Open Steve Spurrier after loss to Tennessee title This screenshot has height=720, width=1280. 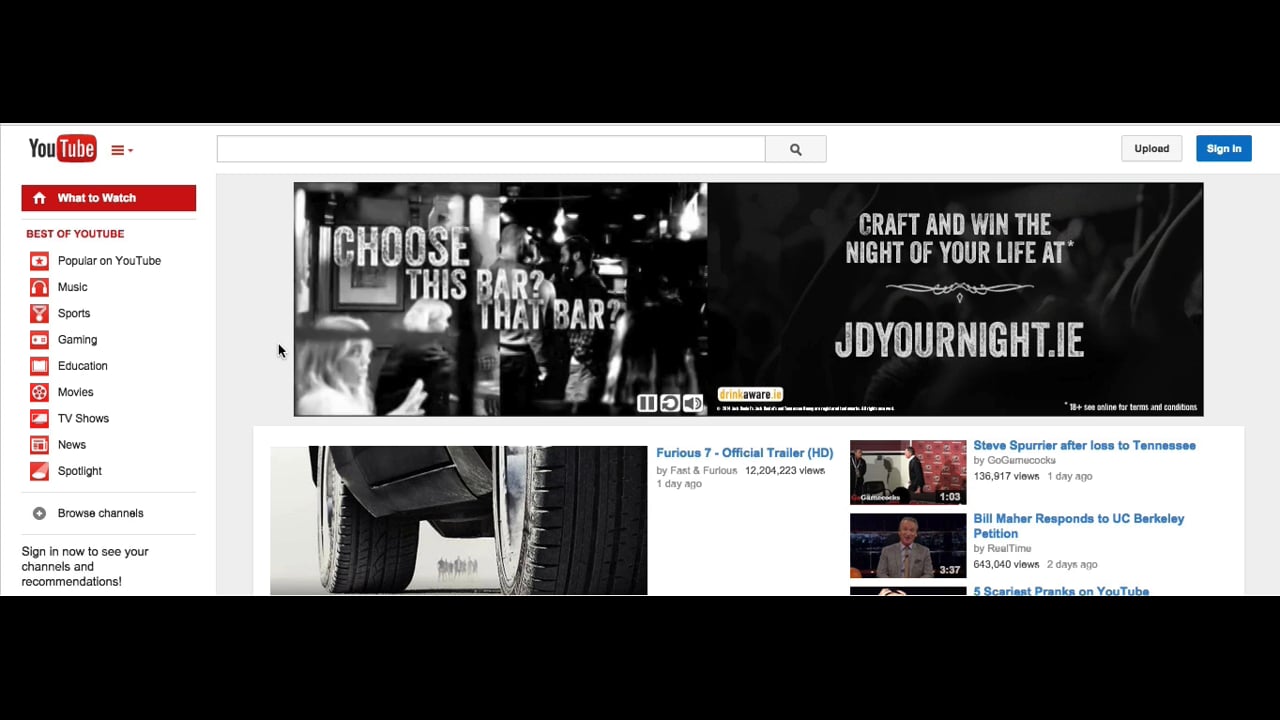1084,445
